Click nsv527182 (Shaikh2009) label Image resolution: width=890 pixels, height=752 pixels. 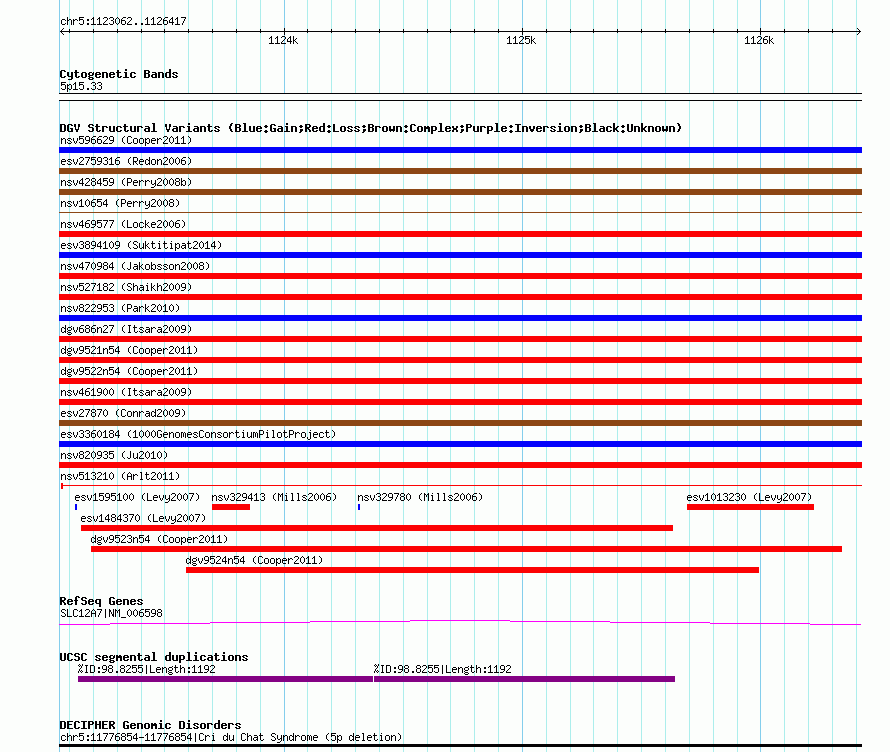(126, 287)
